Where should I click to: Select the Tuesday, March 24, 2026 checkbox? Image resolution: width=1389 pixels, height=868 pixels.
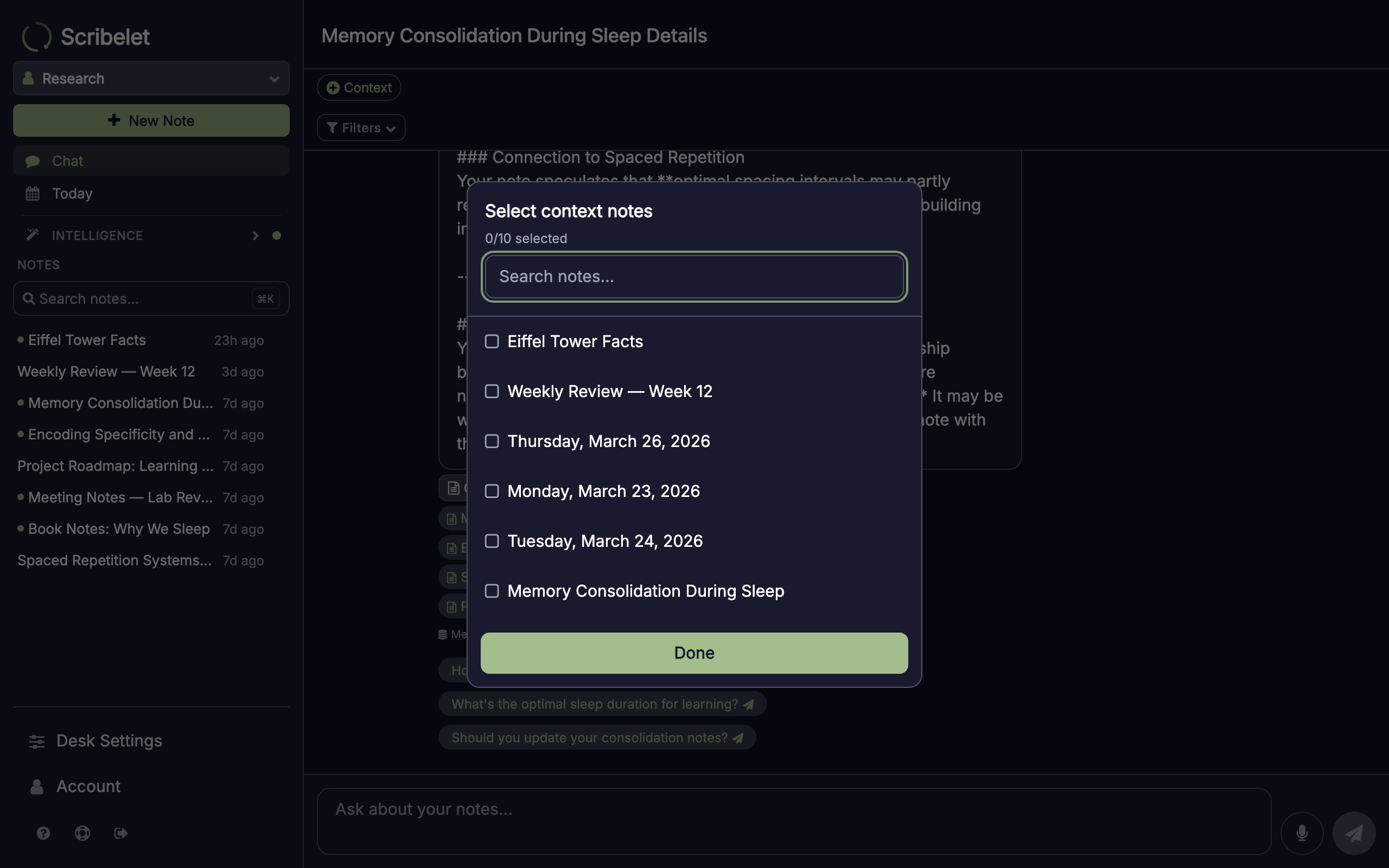492,541
